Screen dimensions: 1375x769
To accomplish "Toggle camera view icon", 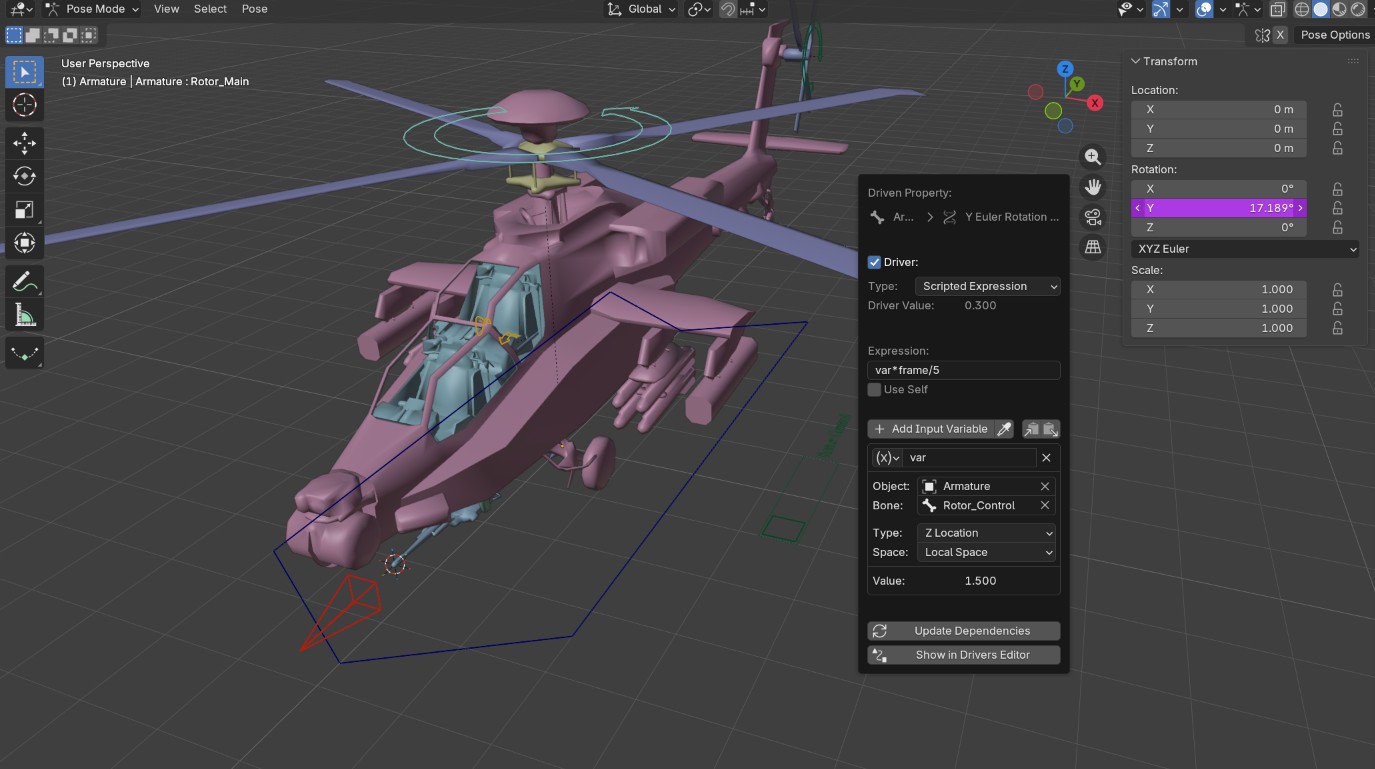I will pos(1093,217).
